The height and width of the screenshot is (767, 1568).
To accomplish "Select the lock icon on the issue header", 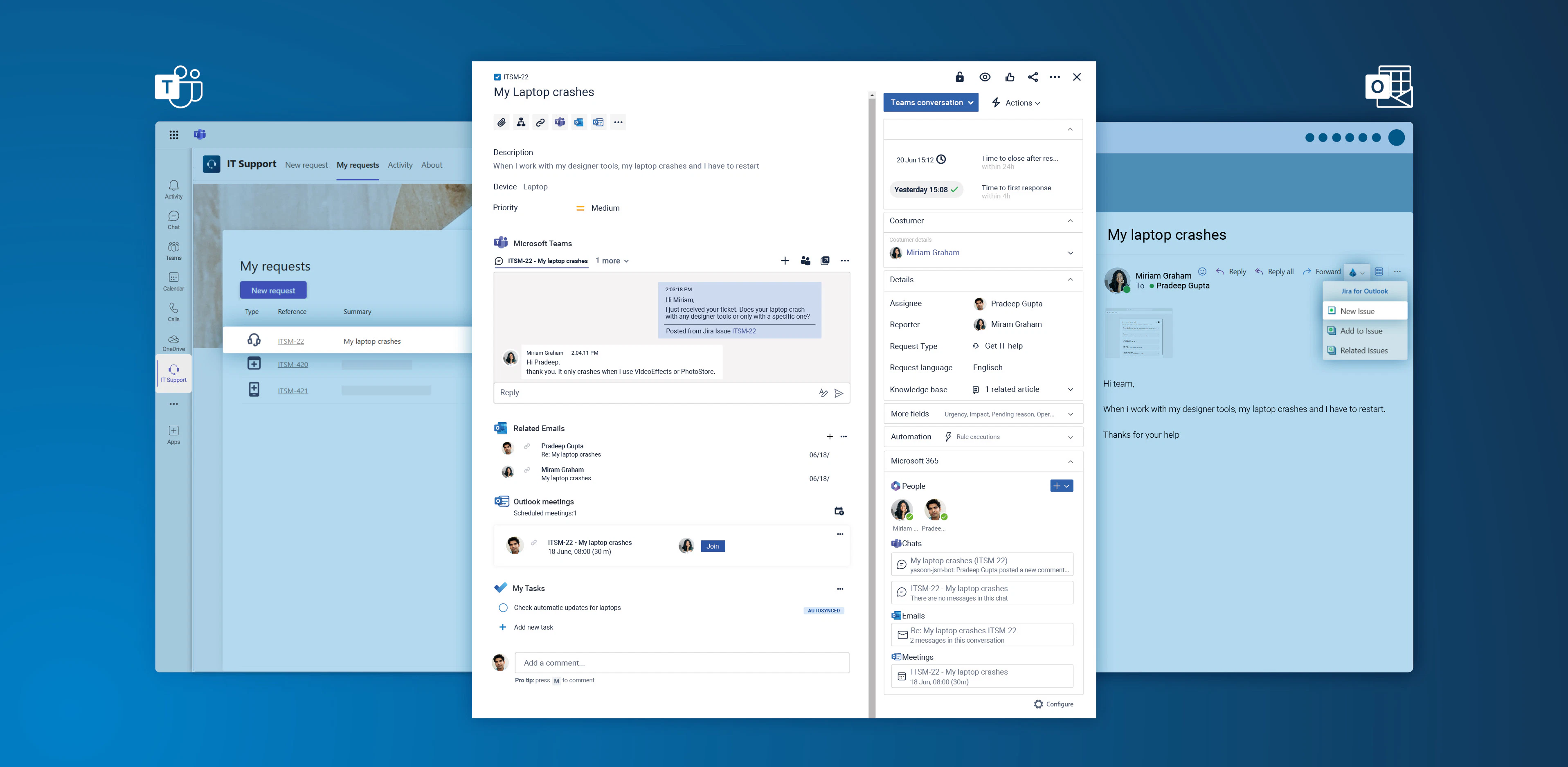I will click(959, 77).
